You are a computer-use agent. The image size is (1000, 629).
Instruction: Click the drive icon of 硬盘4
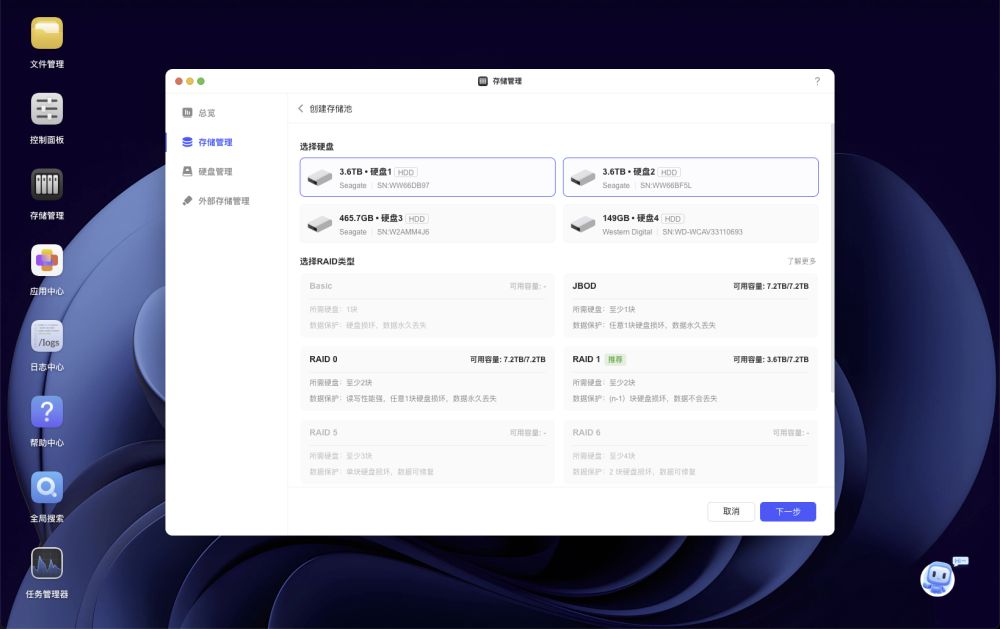[x=583, y=225]
